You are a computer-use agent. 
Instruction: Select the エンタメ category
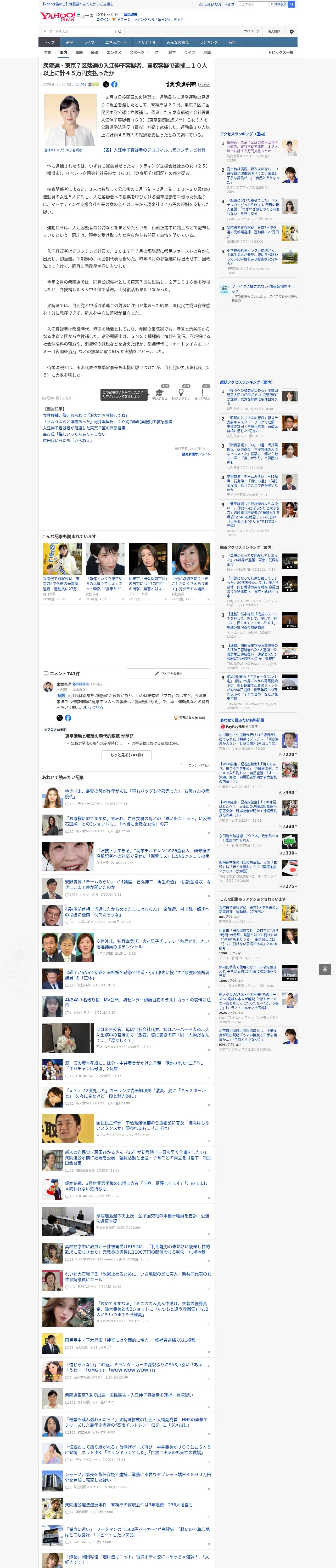coord(114,53)
